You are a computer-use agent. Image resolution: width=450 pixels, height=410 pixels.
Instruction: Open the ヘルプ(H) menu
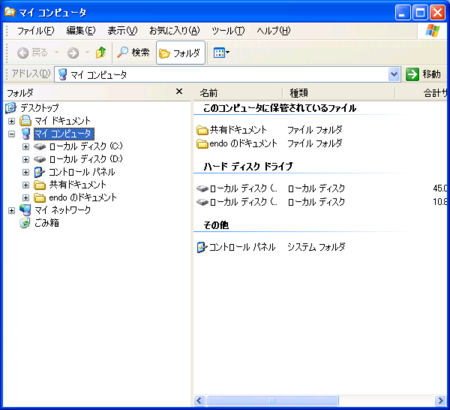273,31
